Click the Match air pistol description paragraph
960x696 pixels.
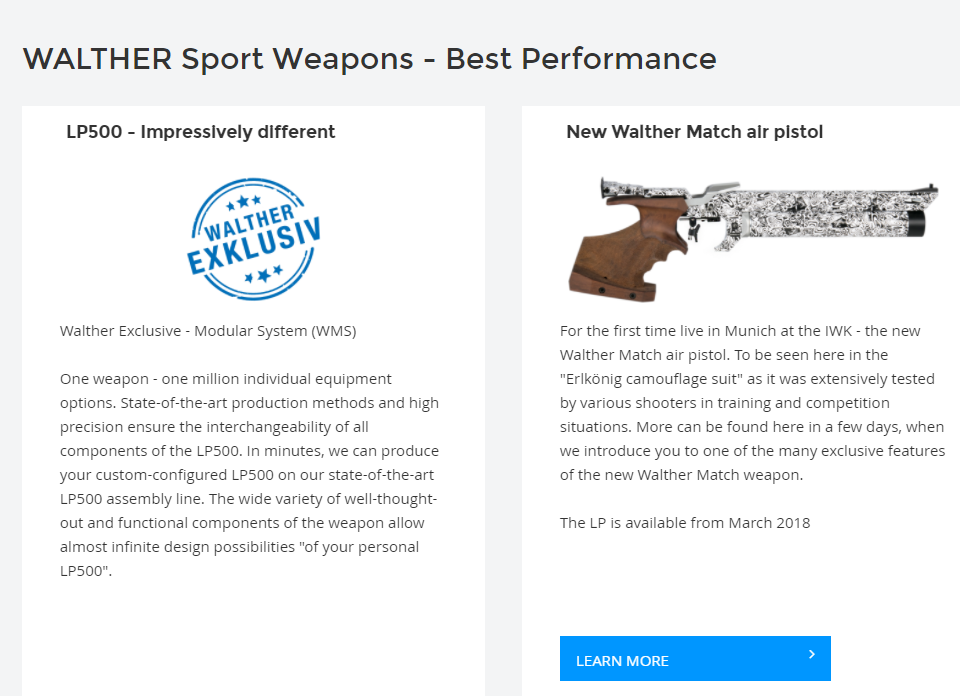point(752,403)
